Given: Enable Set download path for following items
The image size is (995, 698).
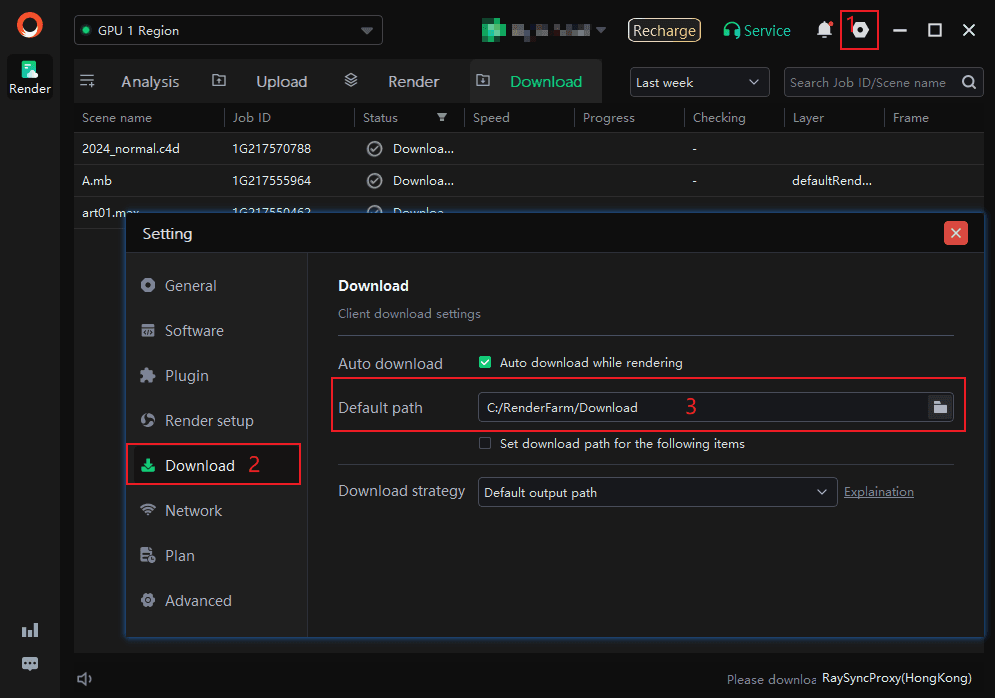Looking at the screenshot, I should pyautogui.click(x=485, y=443).
